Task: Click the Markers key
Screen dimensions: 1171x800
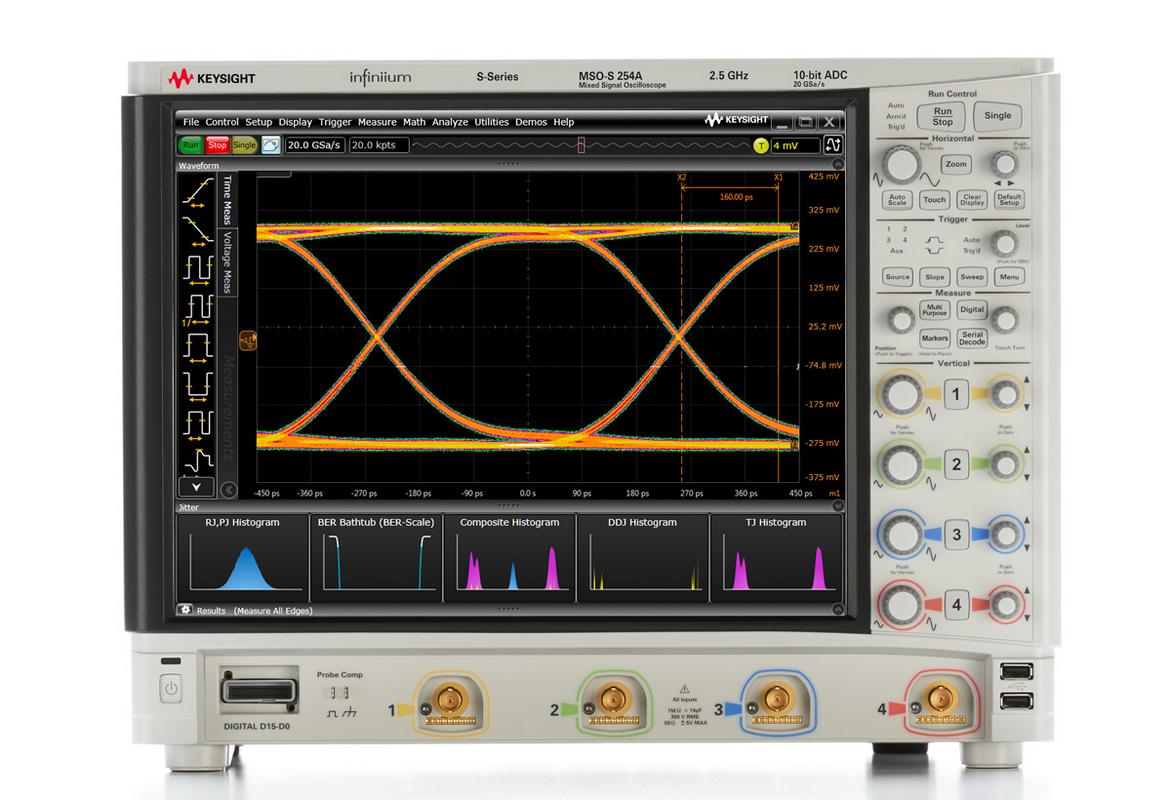Action: [934, 338]
